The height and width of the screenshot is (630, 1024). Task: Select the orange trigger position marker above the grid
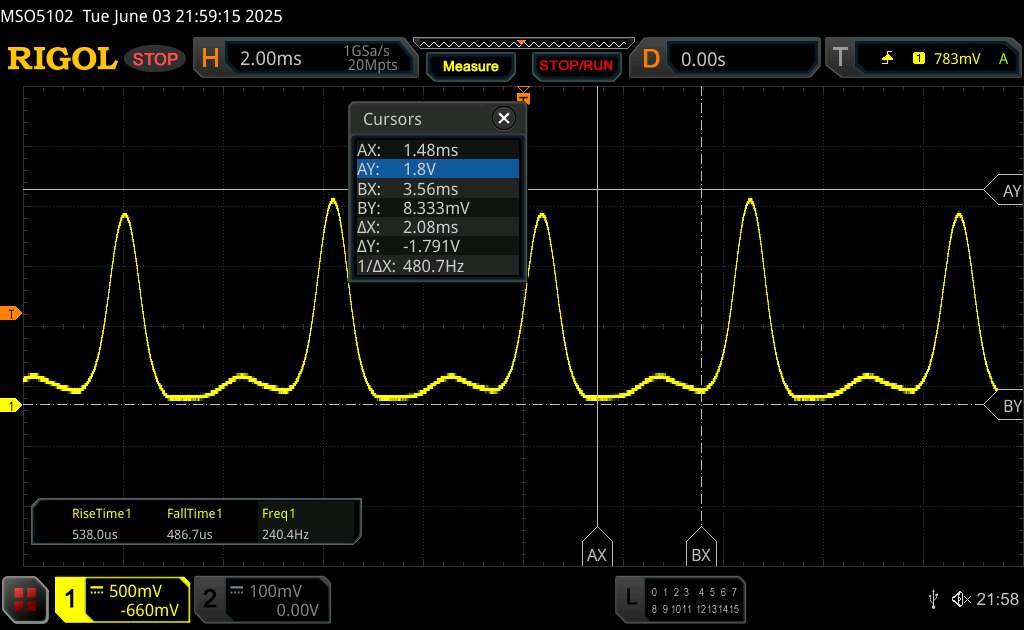click(x=522, y=95)
